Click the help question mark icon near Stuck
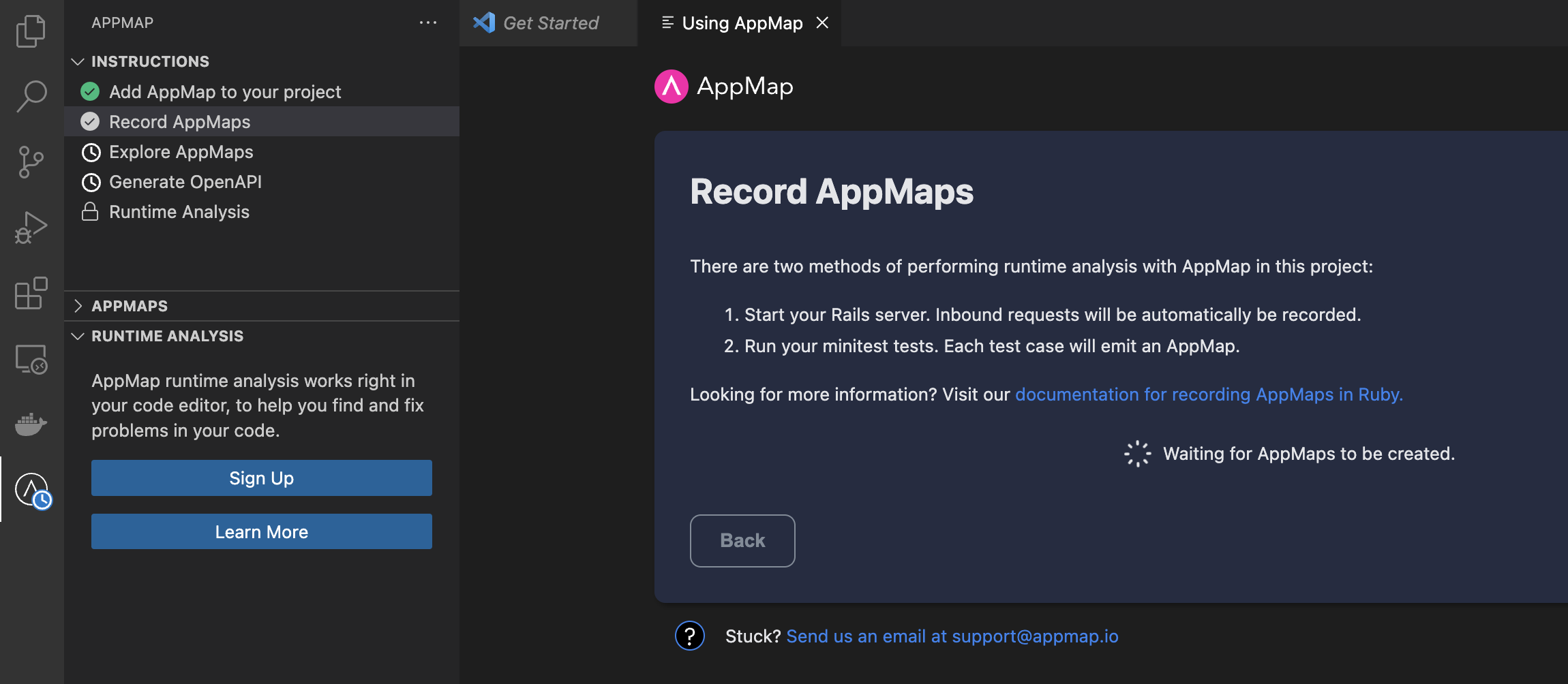 689,636
